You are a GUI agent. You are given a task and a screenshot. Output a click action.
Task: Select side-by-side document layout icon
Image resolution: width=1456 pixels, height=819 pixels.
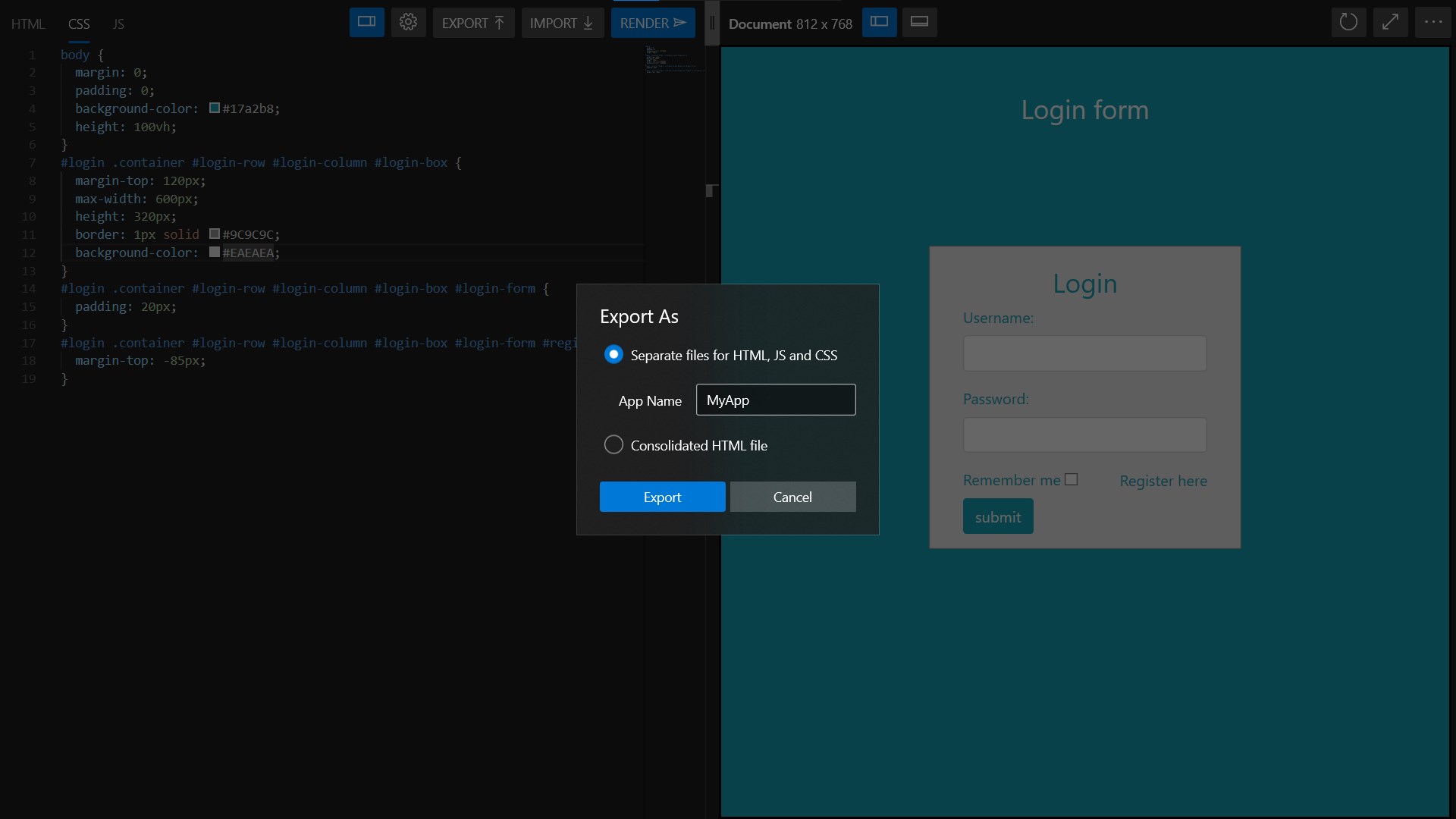879,22
